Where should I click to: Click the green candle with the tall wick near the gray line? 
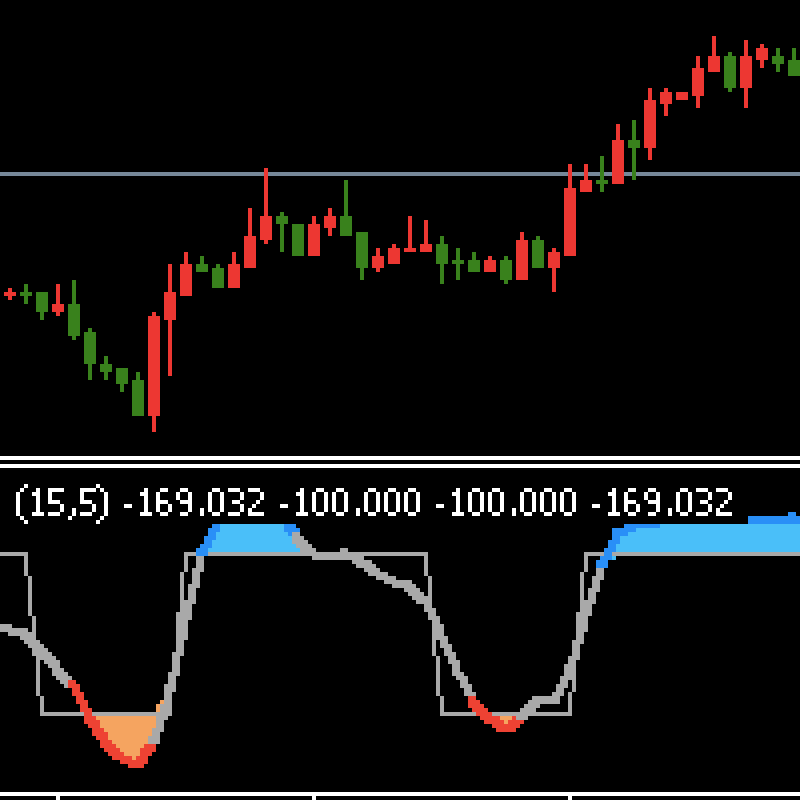(x=346, y=224)
